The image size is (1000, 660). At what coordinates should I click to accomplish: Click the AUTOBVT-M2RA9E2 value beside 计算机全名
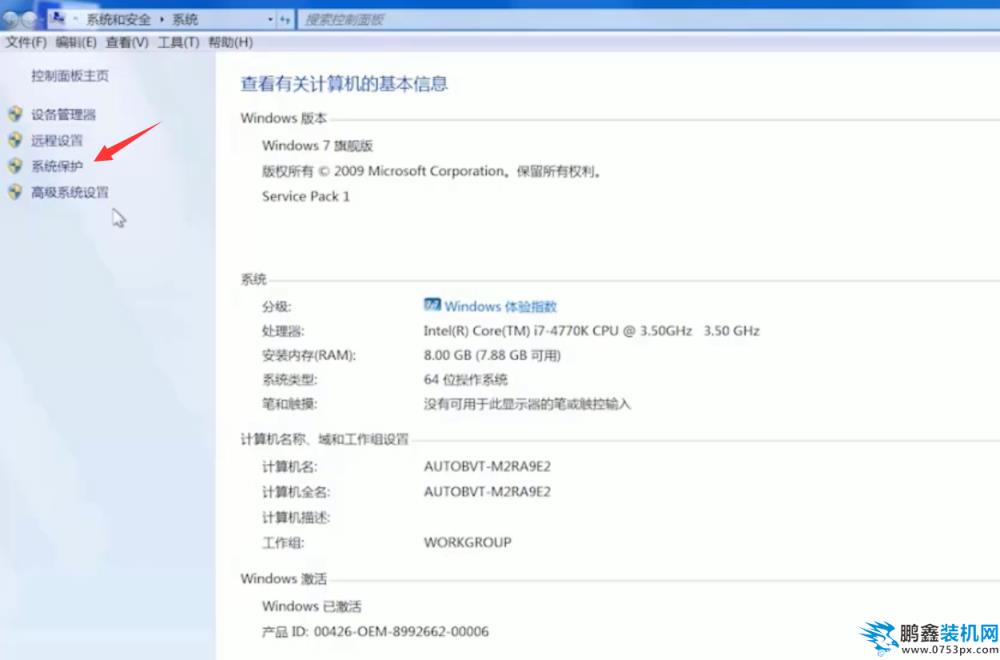(487, 492)
